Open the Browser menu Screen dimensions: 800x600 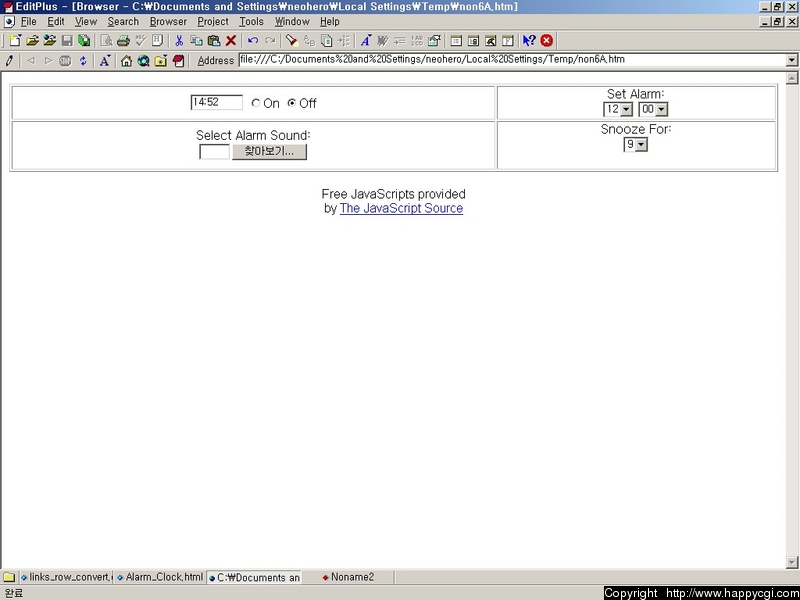168,21
